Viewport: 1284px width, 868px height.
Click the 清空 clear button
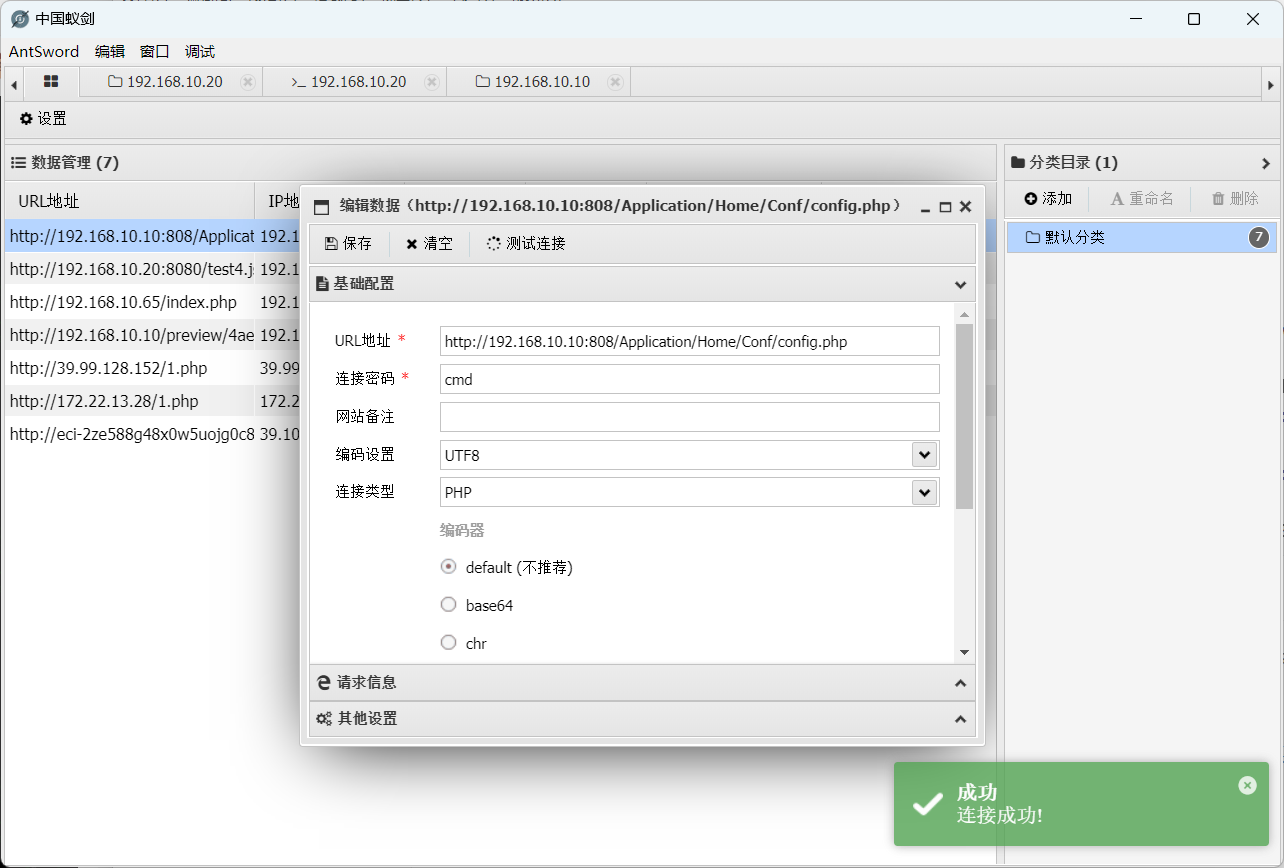click(429, 243)
